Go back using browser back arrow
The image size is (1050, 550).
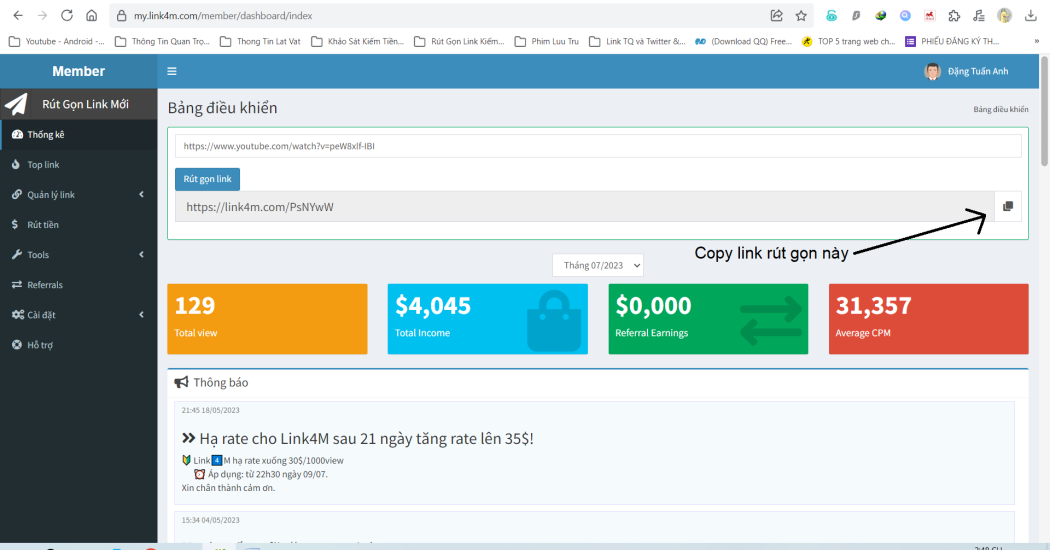pyautogui.click(x=18, y=15)
